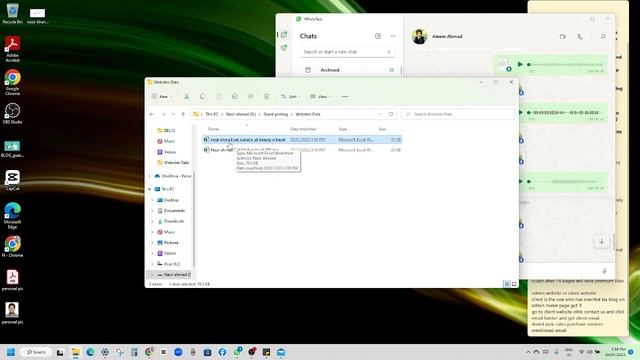Open the See more three-dots menu in Explorer
640x360 pixels.
pyautogui.click(x=345, y=97)
